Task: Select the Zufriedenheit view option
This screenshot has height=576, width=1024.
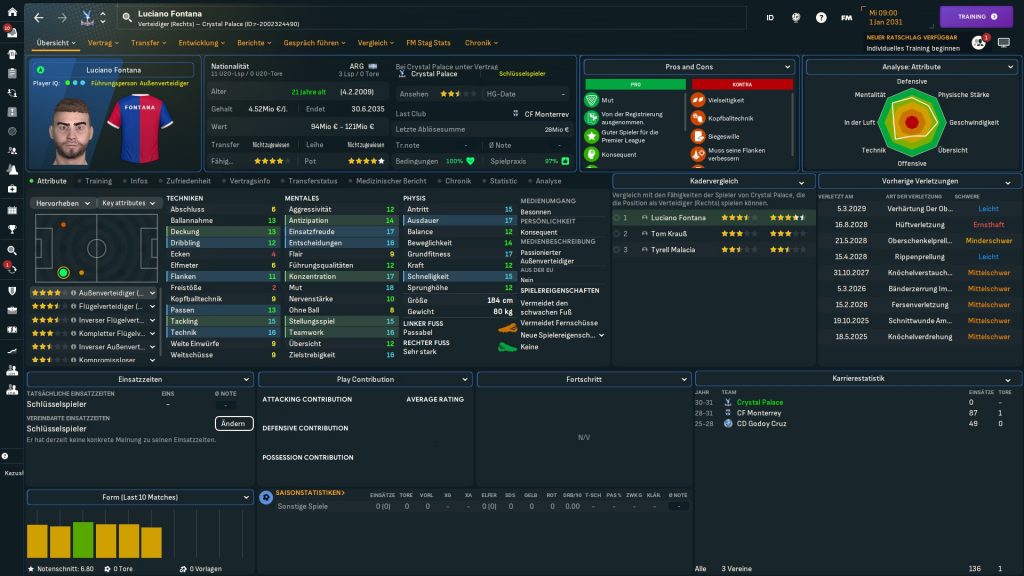Action: [187, 181]
